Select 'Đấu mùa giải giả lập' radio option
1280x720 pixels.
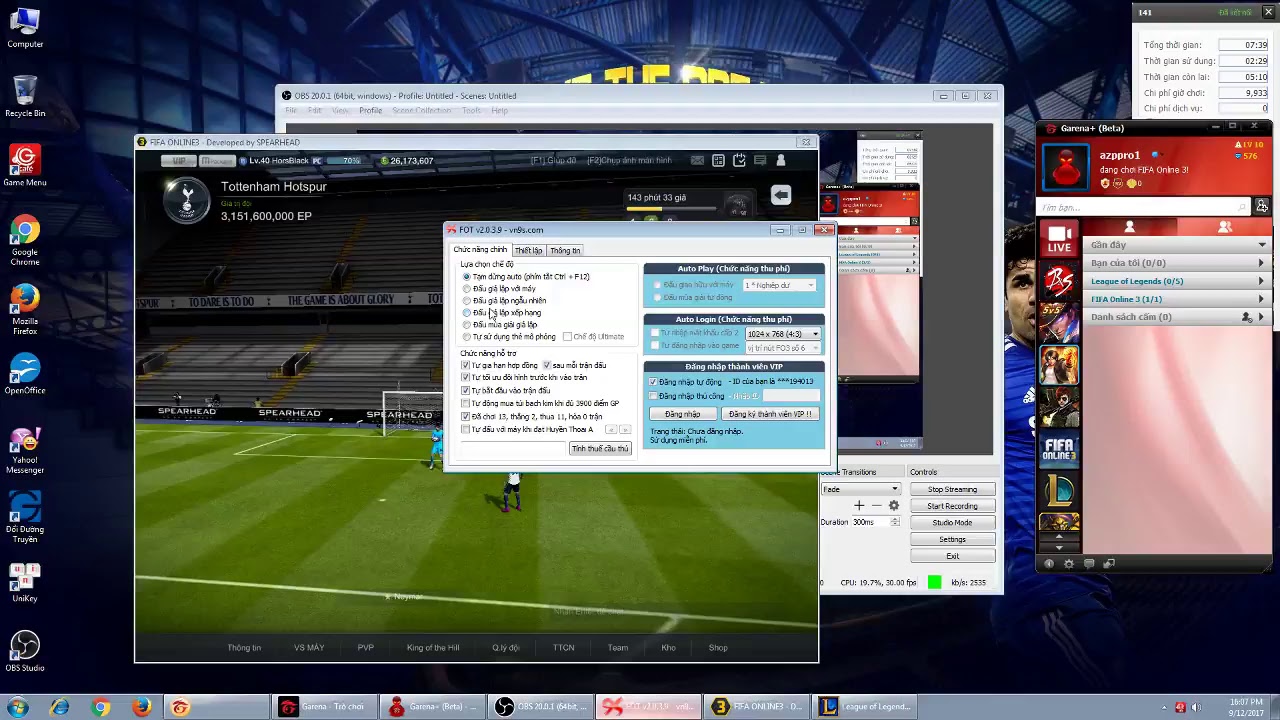(x=499, y=324)
